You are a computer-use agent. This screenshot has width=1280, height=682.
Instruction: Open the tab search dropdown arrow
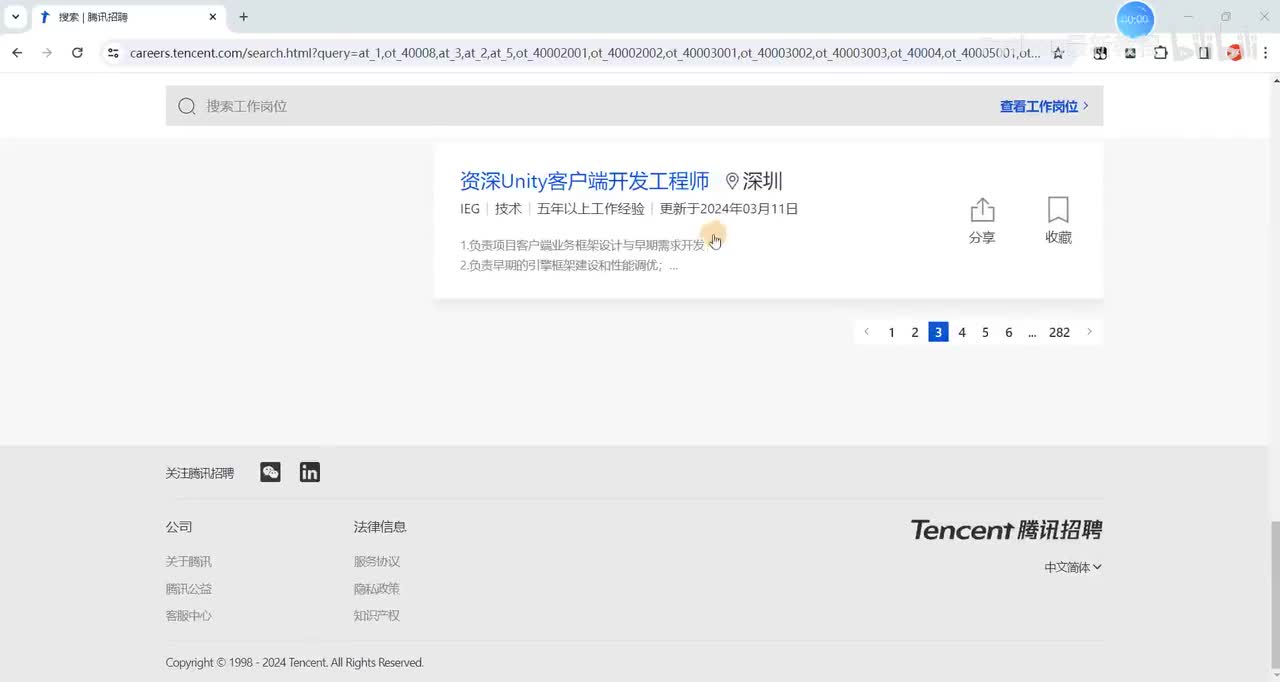click(15, 17)
